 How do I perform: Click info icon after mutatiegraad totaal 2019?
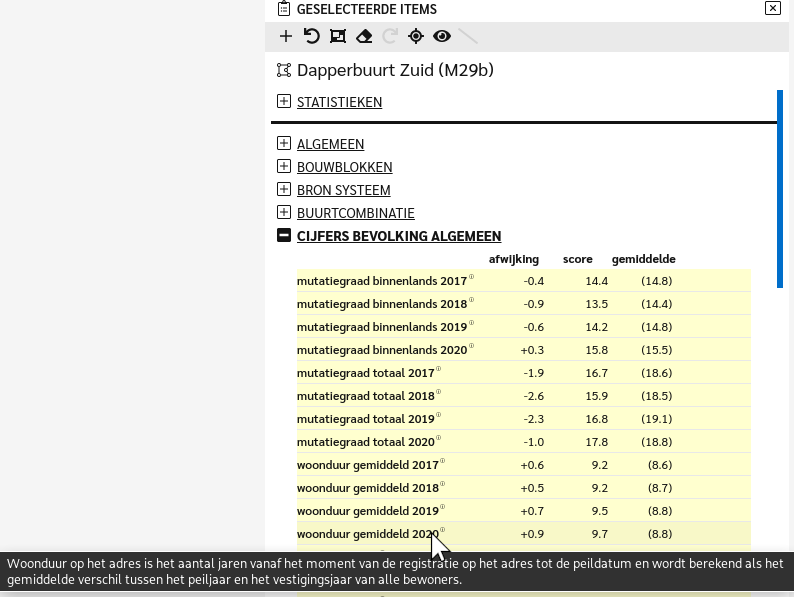(439, 415)
